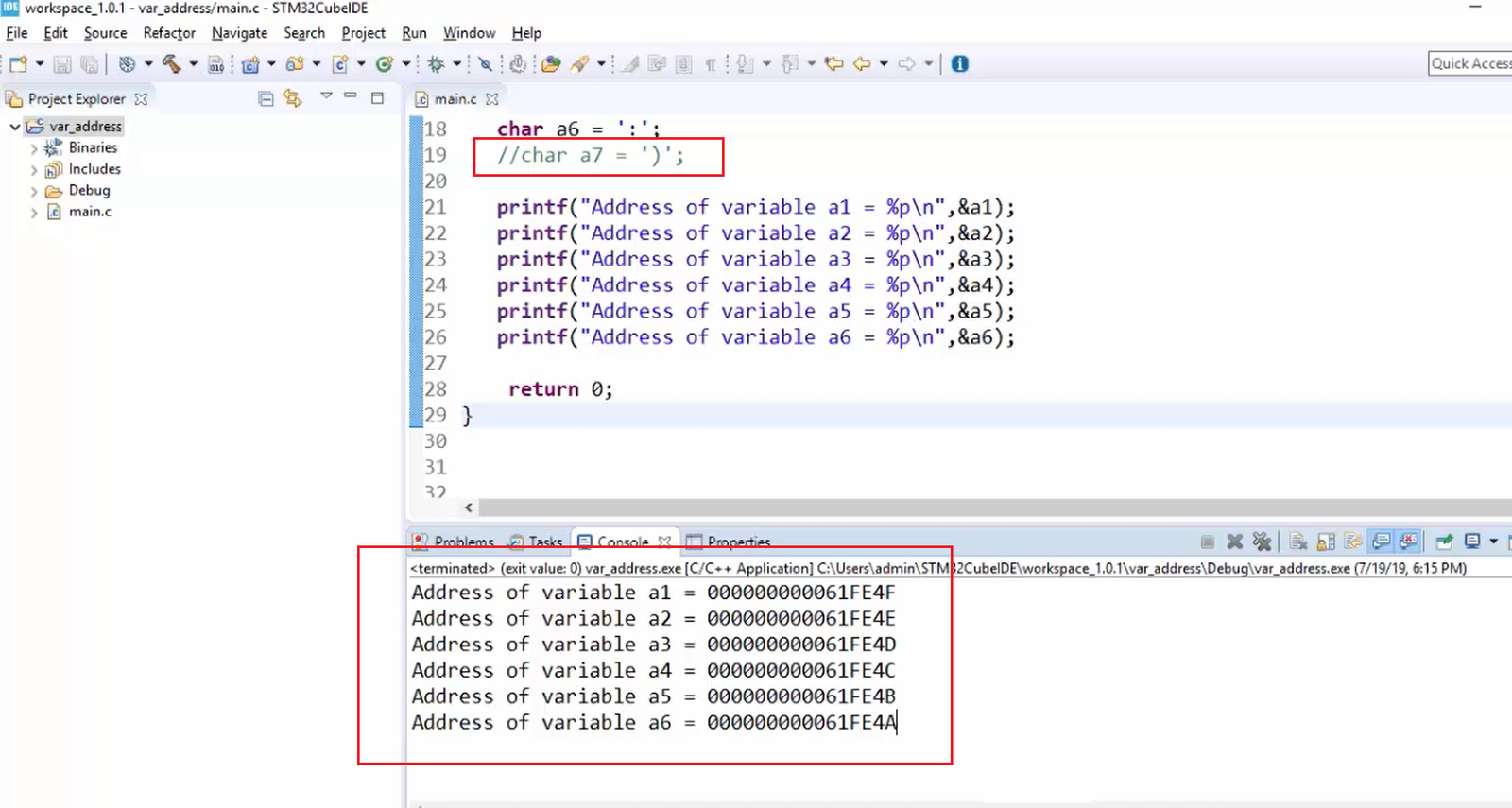Open dropdown next to Display Selected Console

[1494, 542]
